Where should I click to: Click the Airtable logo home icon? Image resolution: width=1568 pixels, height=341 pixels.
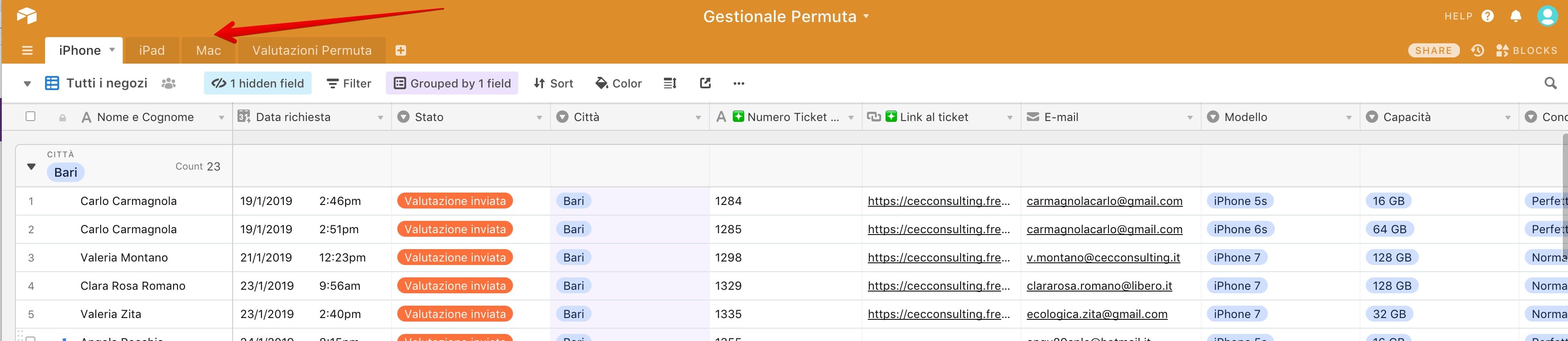[27, 15]
